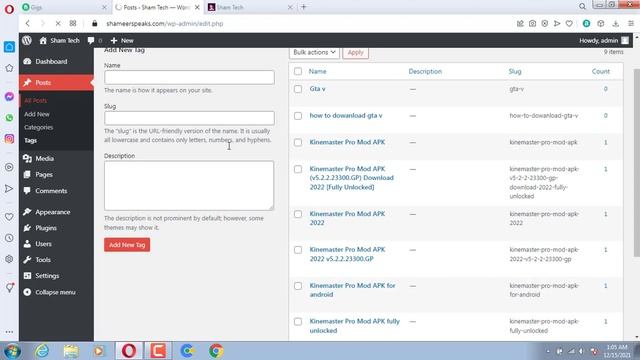This screenshot has width=640, height=360.
Task: Open the how to dowanload gta v tag
Action: pos(346,116)
